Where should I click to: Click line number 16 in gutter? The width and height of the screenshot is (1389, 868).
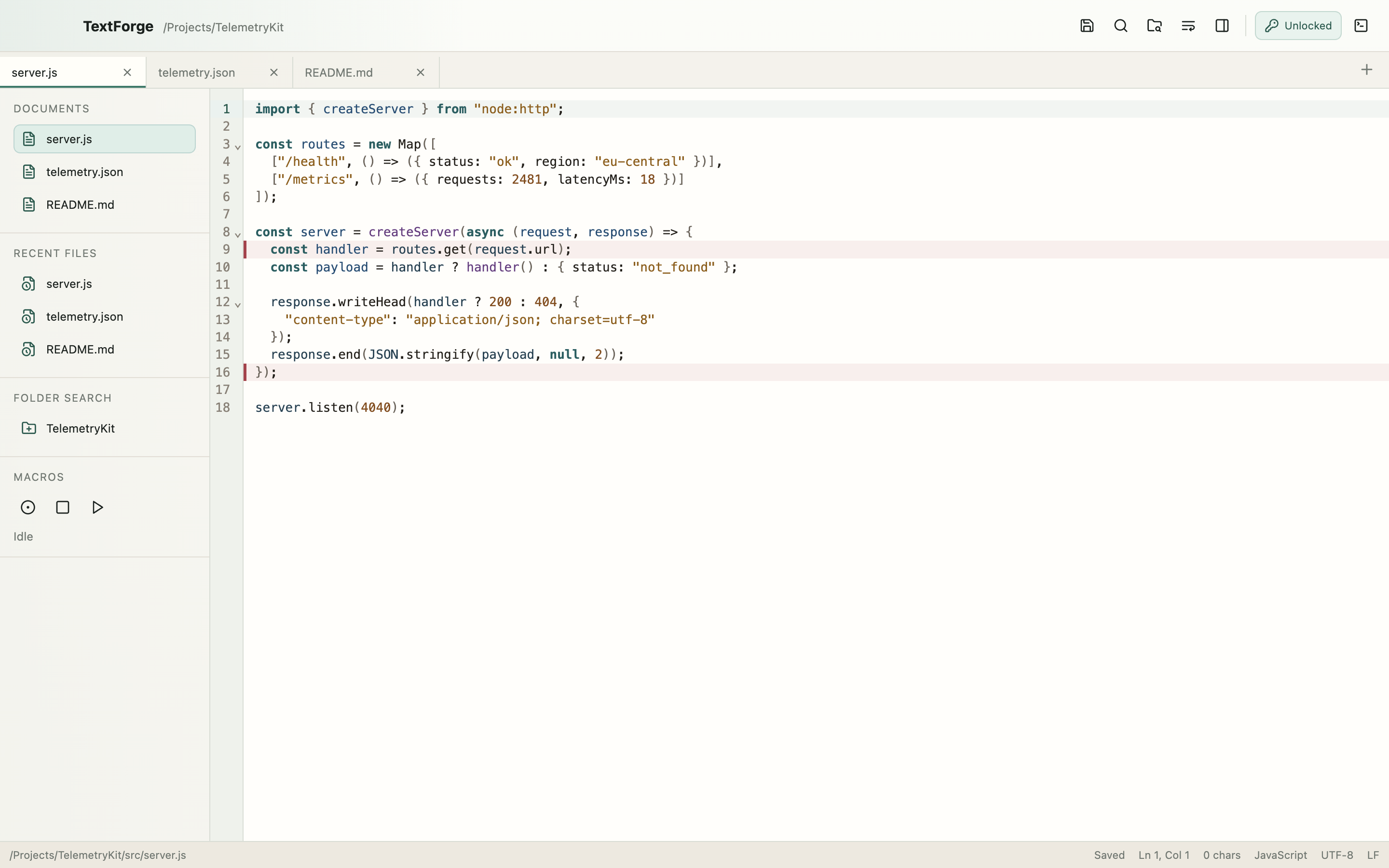223,372
